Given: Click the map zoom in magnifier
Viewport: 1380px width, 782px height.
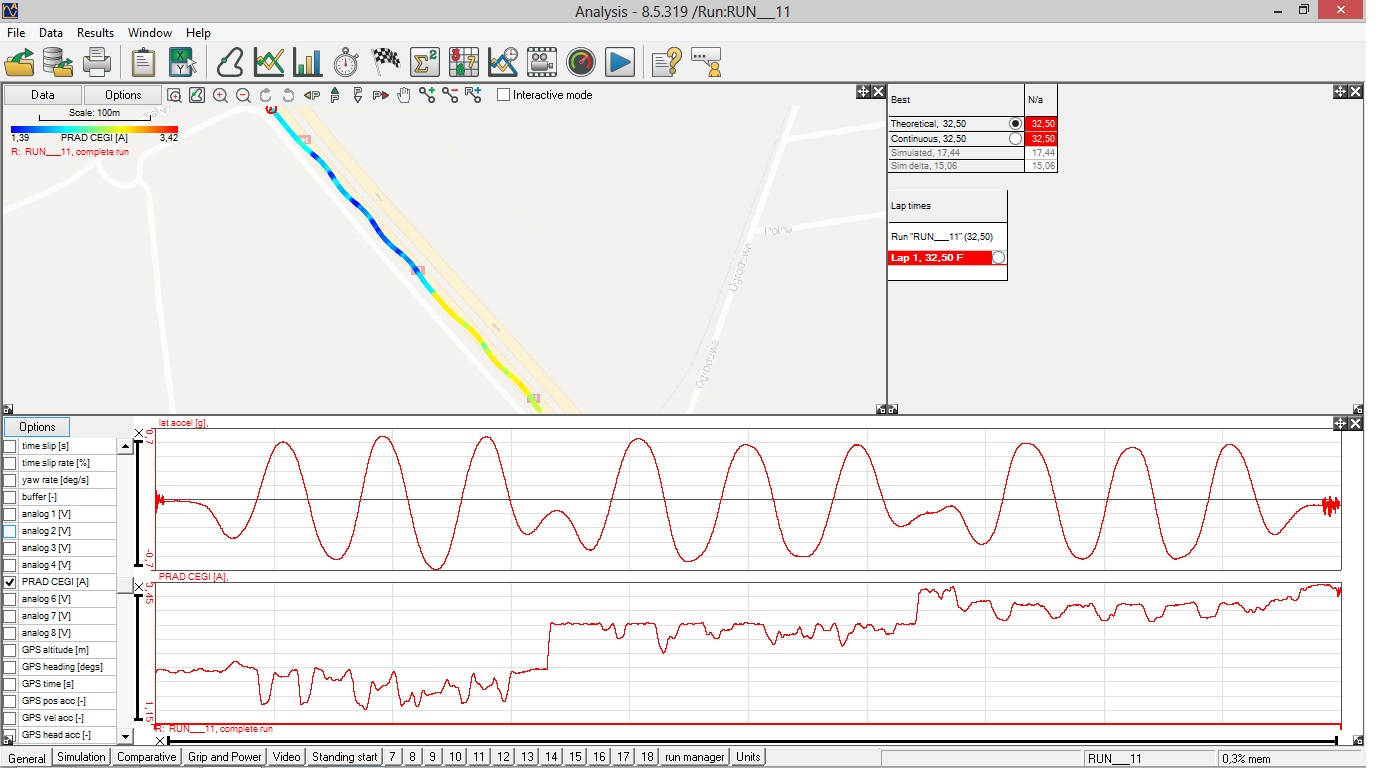Looking at the screenshot, I should tap(220, 95).
